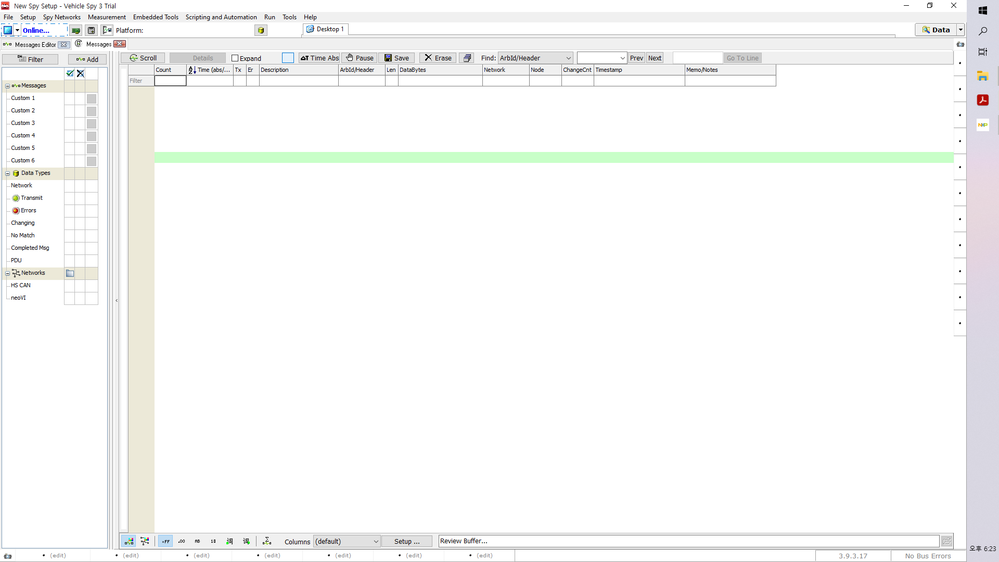Open the Spy Networks menu
999x562 pixels.
[x=62, y=17]
